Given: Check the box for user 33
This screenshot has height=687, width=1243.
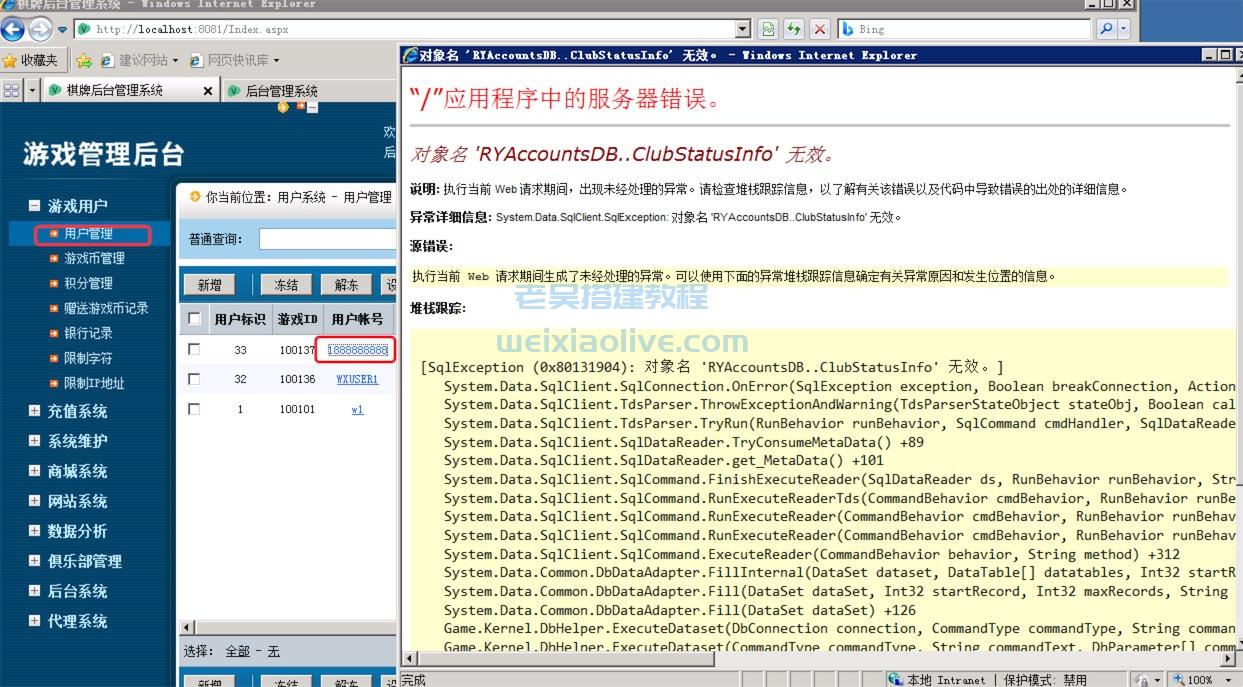Looking at the screenshot, I should pos(194,349).
